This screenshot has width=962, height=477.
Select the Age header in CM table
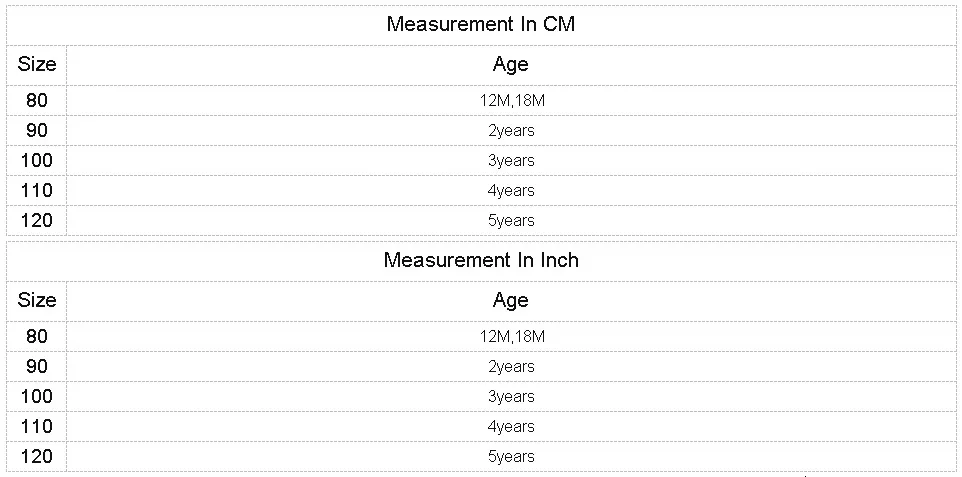pos(510,65)
